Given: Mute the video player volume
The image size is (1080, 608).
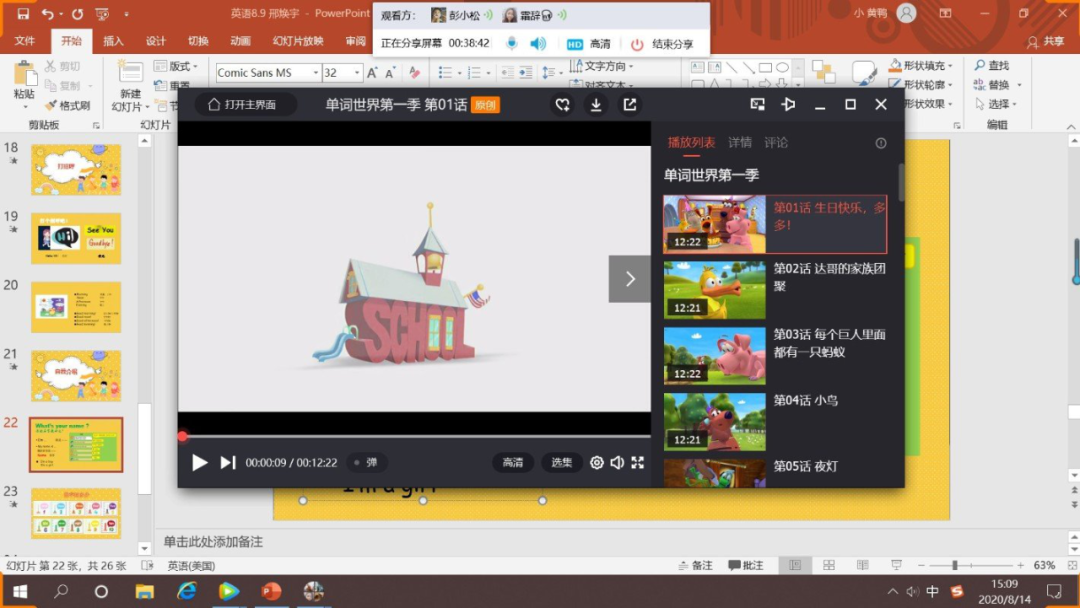Looking at the screenshot, I should pyautogui.click(x=617, y=463).
